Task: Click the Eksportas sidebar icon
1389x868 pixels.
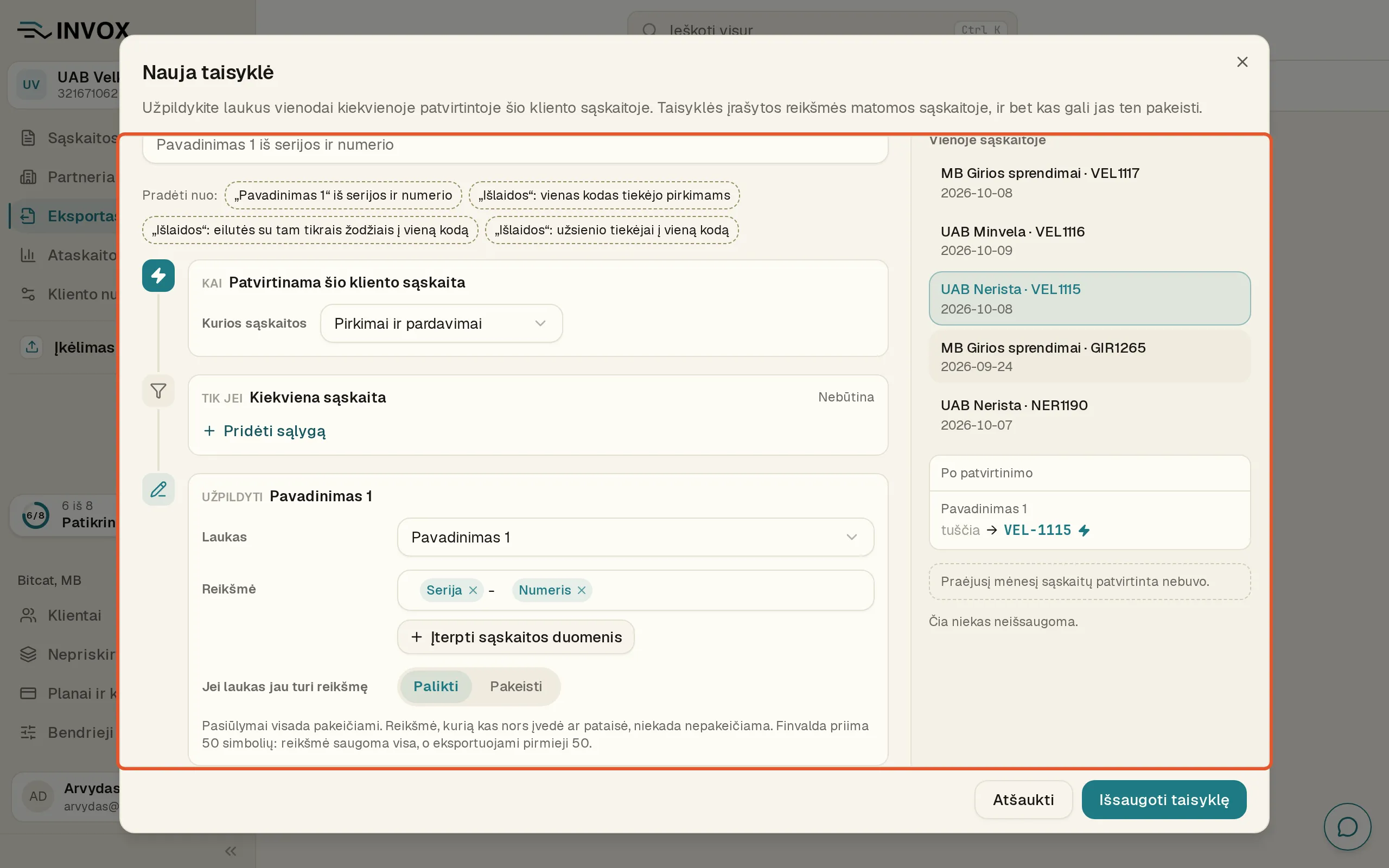Action: coord(28,216)
